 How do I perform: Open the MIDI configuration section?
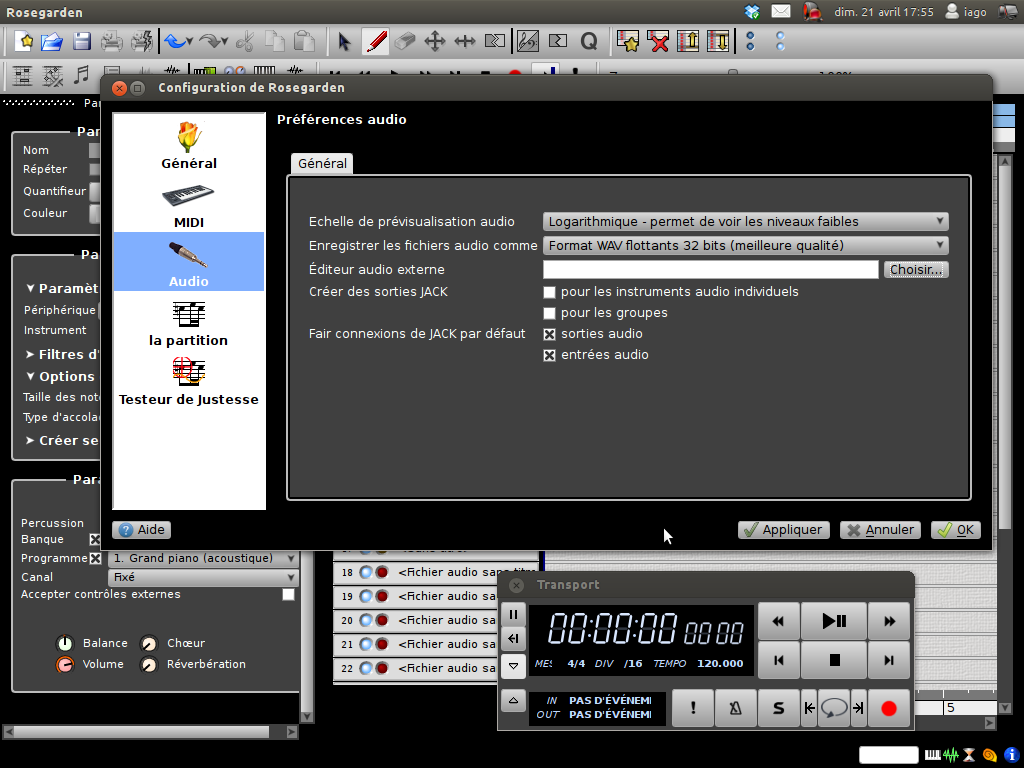point(189,206)
